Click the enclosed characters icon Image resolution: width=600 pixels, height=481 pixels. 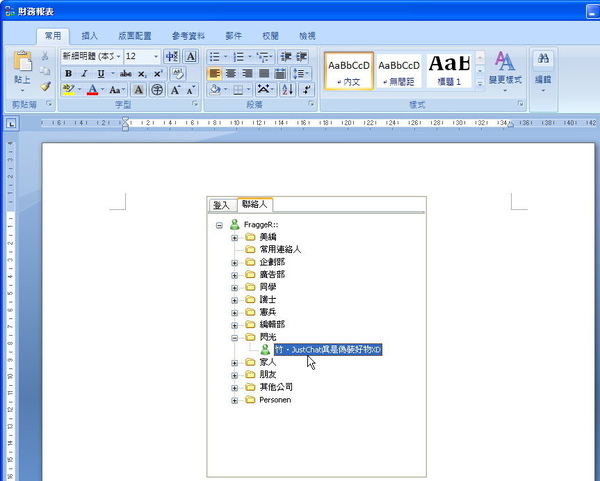157,90
